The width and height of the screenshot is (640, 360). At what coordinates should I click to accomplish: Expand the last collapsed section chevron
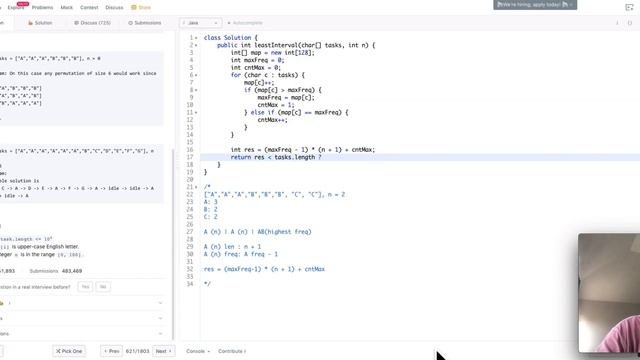(160, 333)
